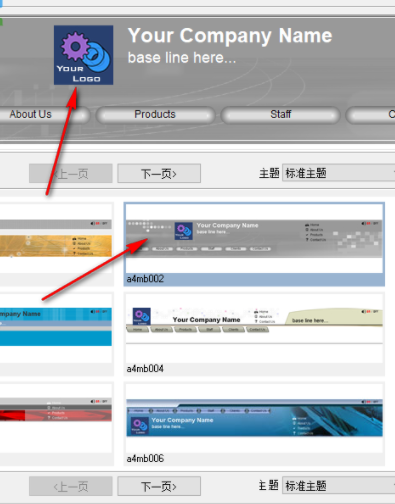Screen dimensions: 395x504
Task: Open the Products navigation button
Action: [x=155, y=114]
